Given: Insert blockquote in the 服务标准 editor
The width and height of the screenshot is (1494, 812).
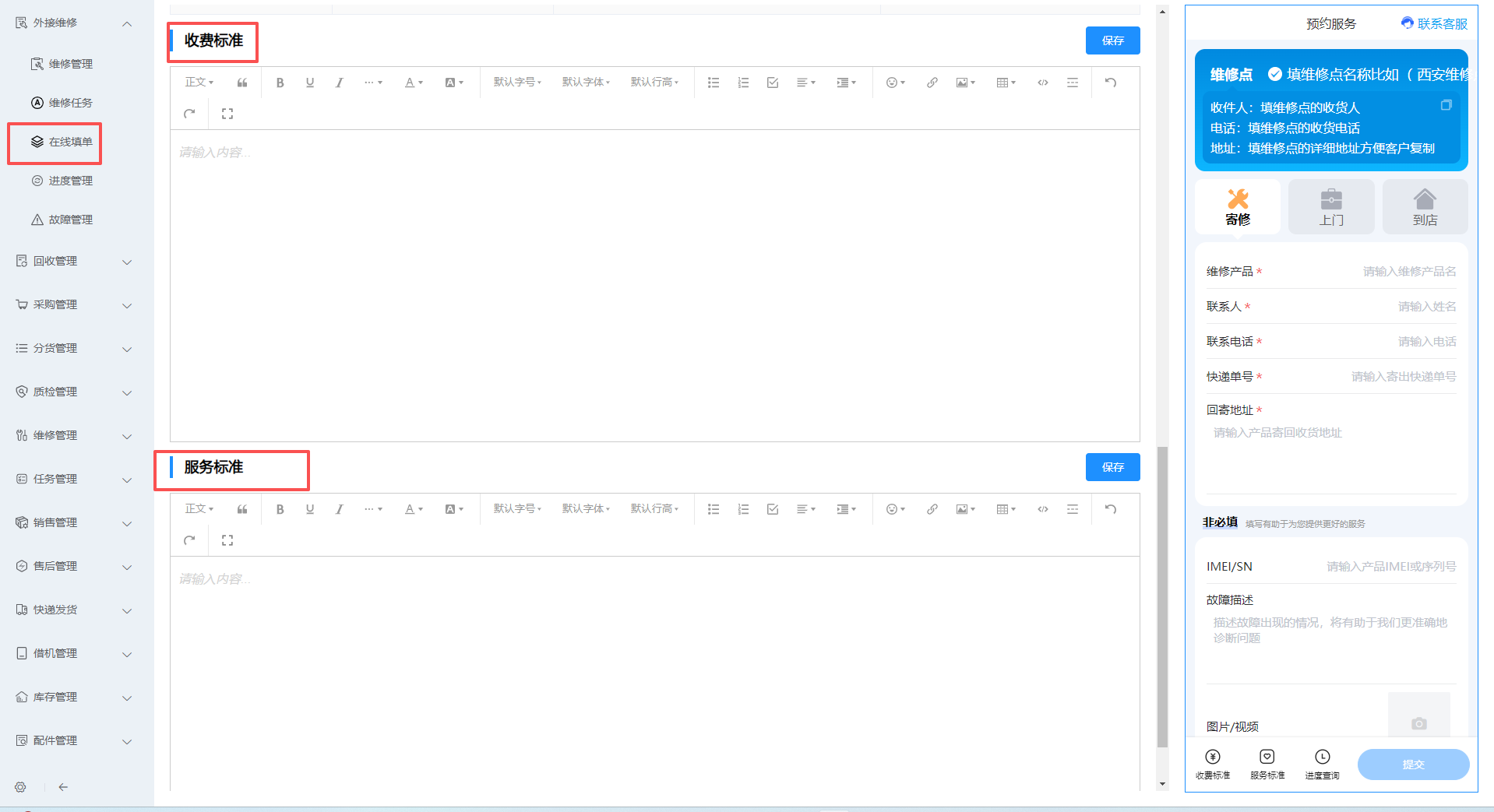Looking at the screenshot, I should pyautogui.click(x=242, y=509).
